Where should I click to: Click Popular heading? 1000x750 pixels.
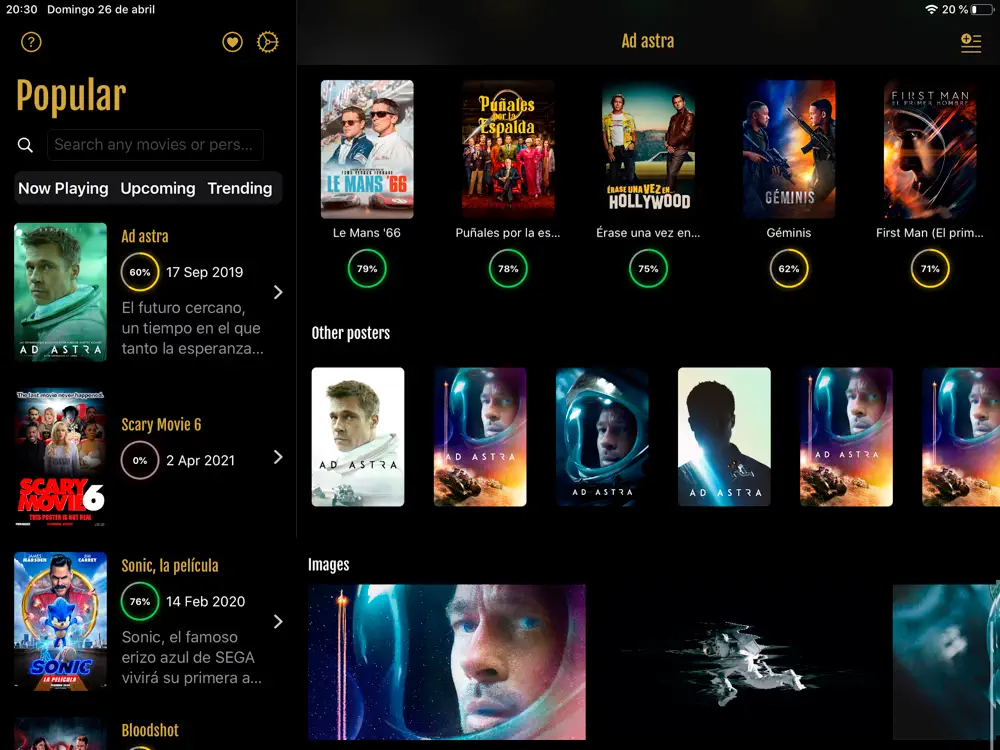[x=71, y=96]
